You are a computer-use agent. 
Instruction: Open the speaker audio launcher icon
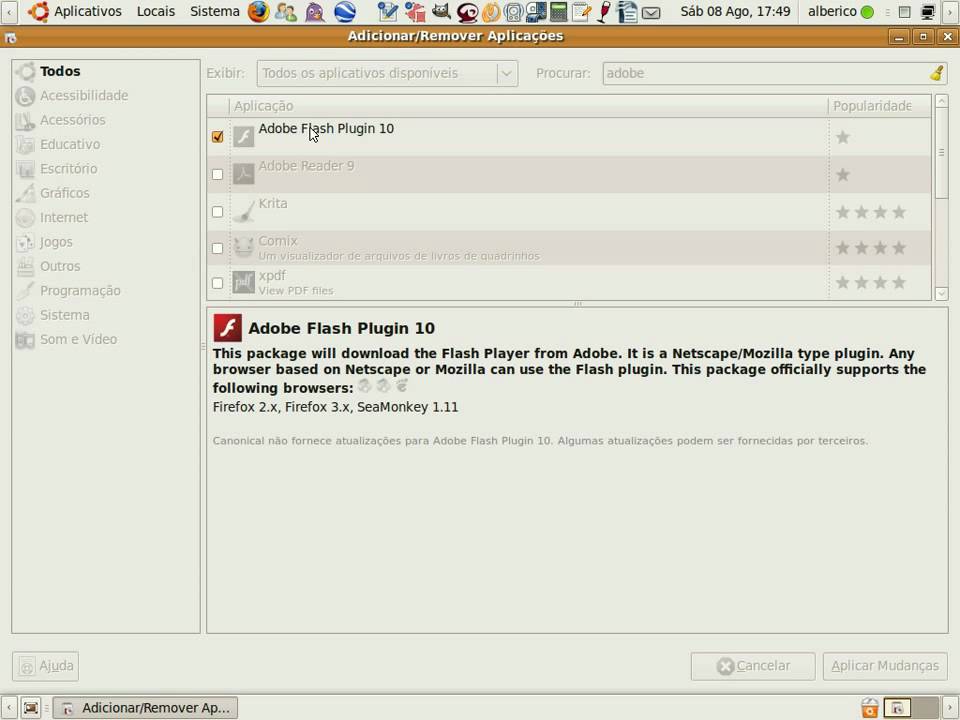click(514, 12)
